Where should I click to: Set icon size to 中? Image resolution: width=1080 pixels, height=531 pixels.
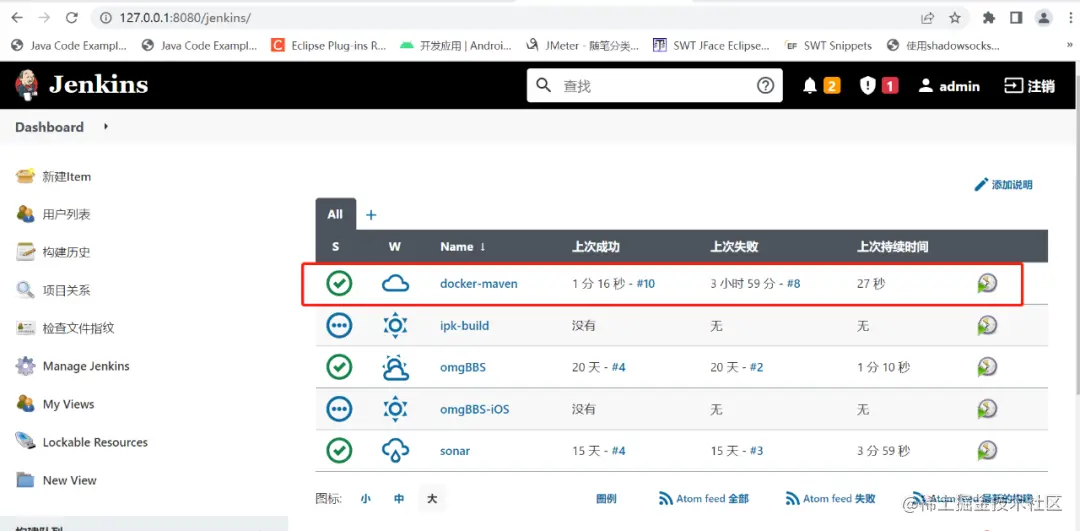(399, 499)
